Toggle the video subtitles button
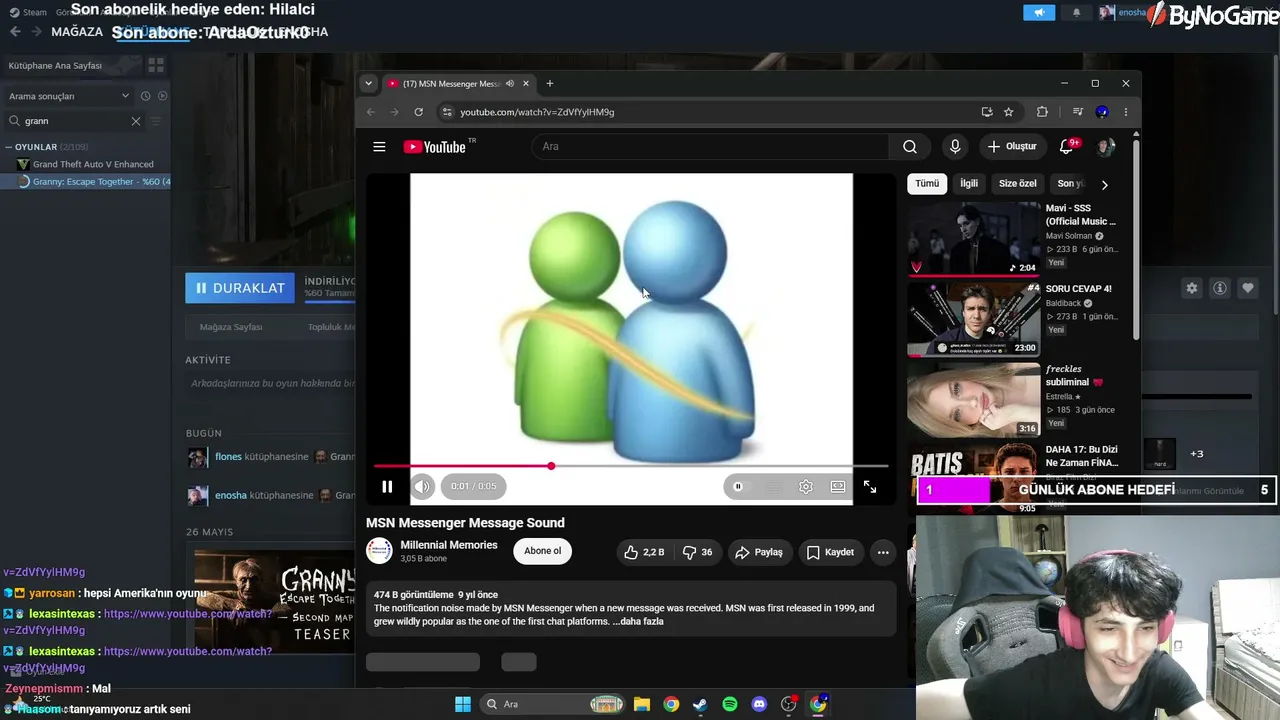This screenshot has height=720, width=1280. [x=773, y=487]
